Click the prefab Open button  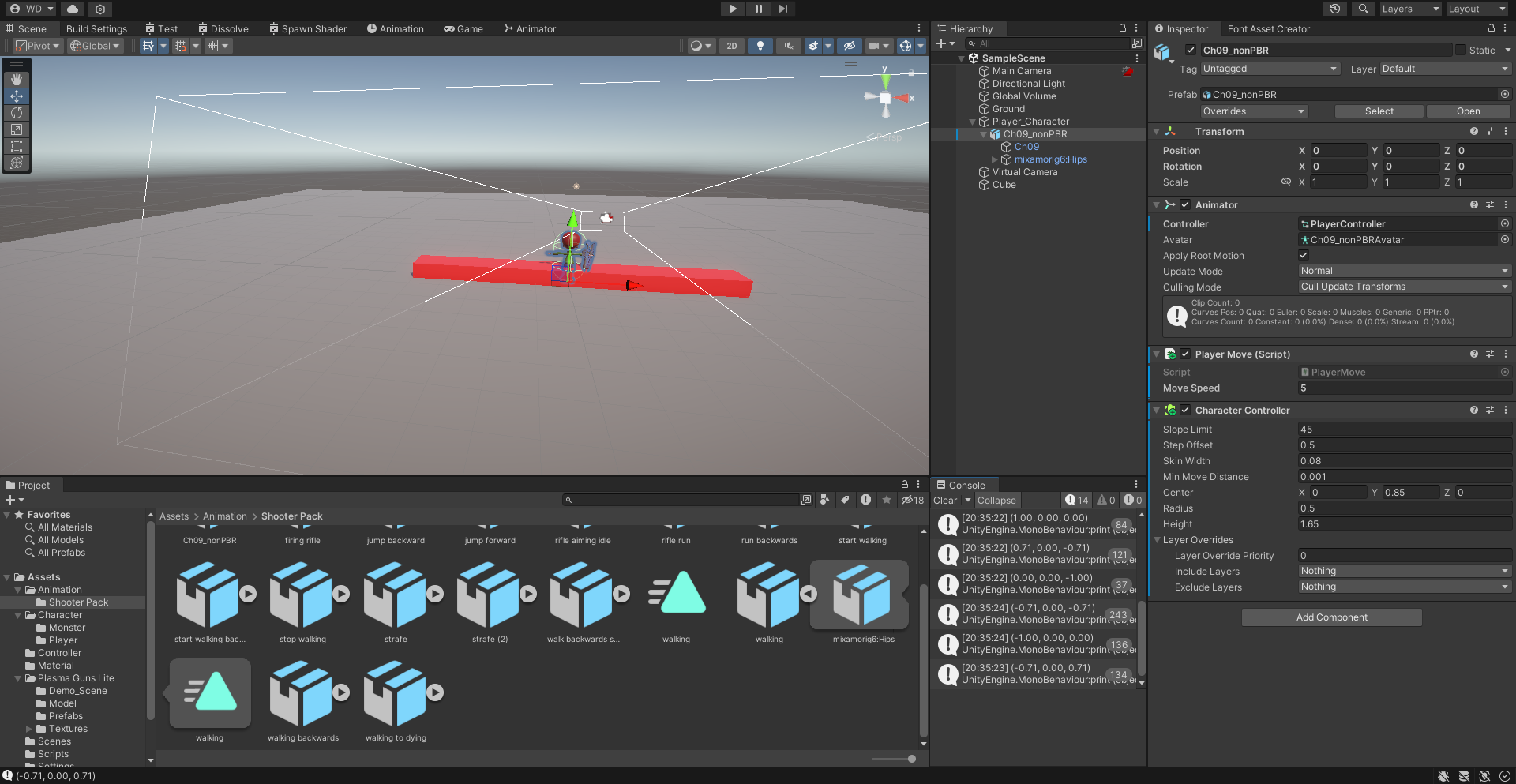click(x=1468, y=111)
